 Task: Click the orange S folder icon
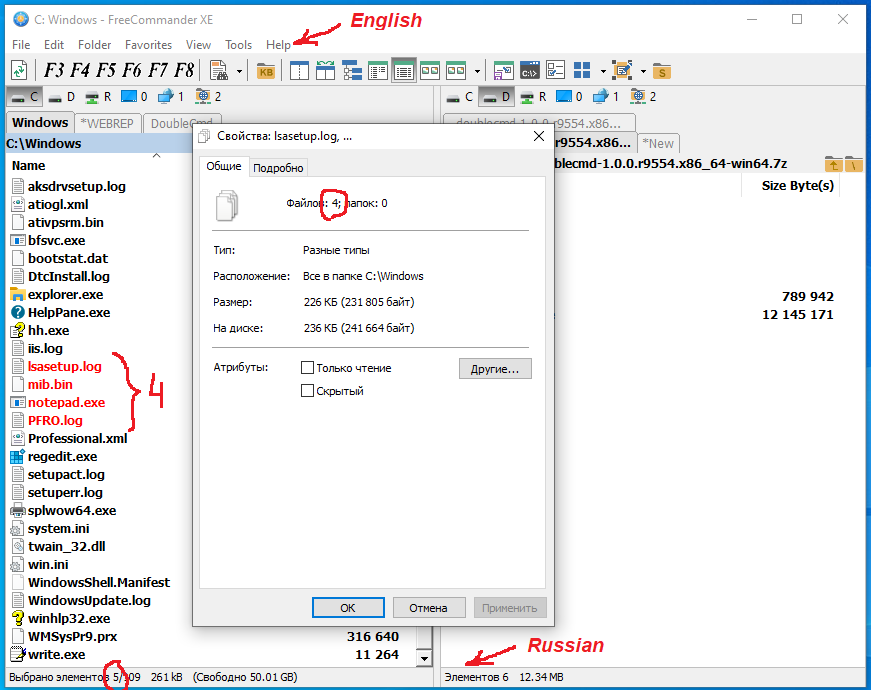coord(662,71)
